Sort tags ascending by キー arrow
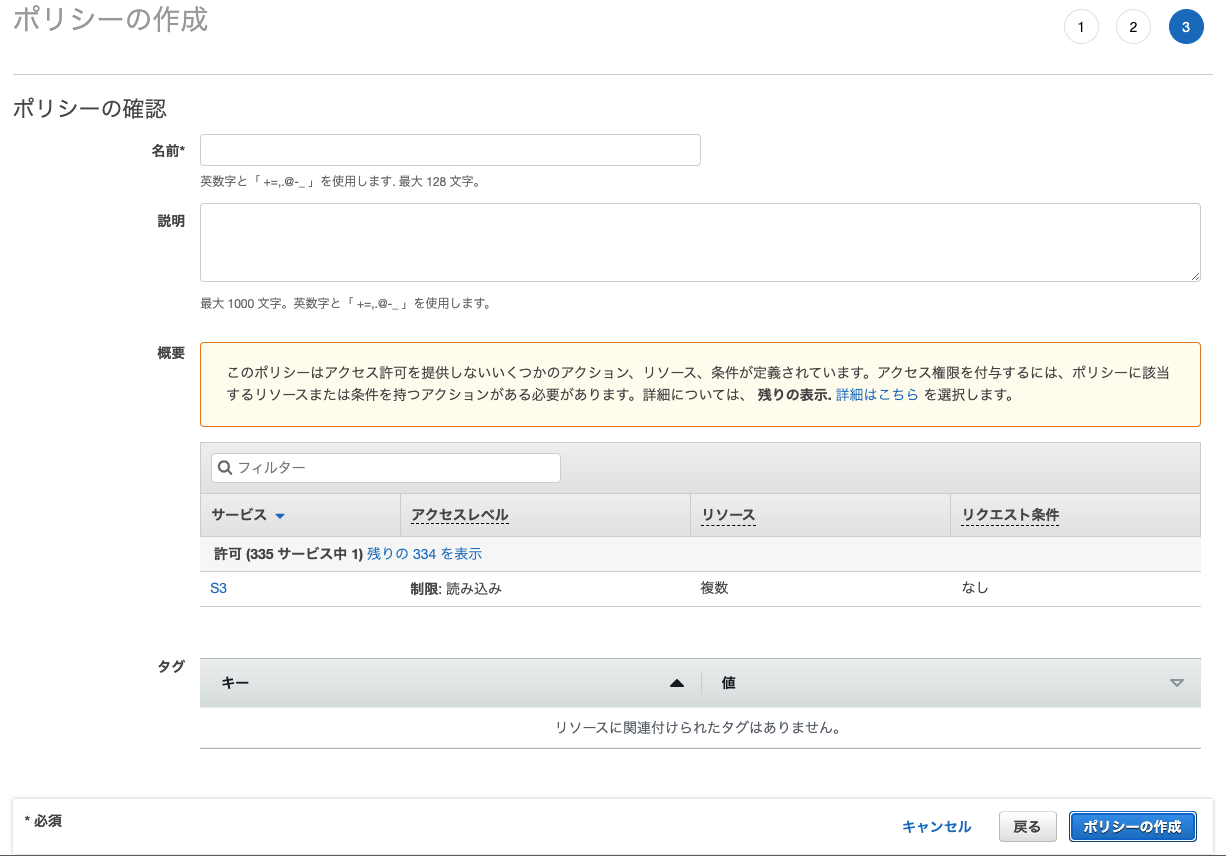 (677, 683)
